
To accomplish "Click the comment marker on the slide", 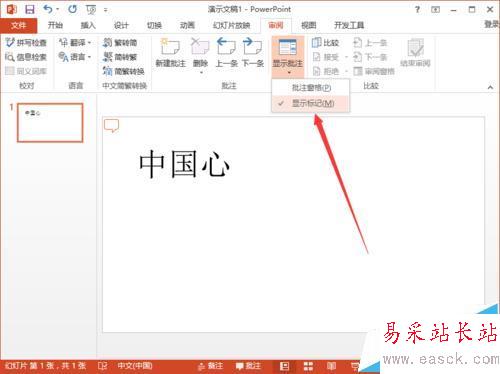I will click(x=112, y=126).
